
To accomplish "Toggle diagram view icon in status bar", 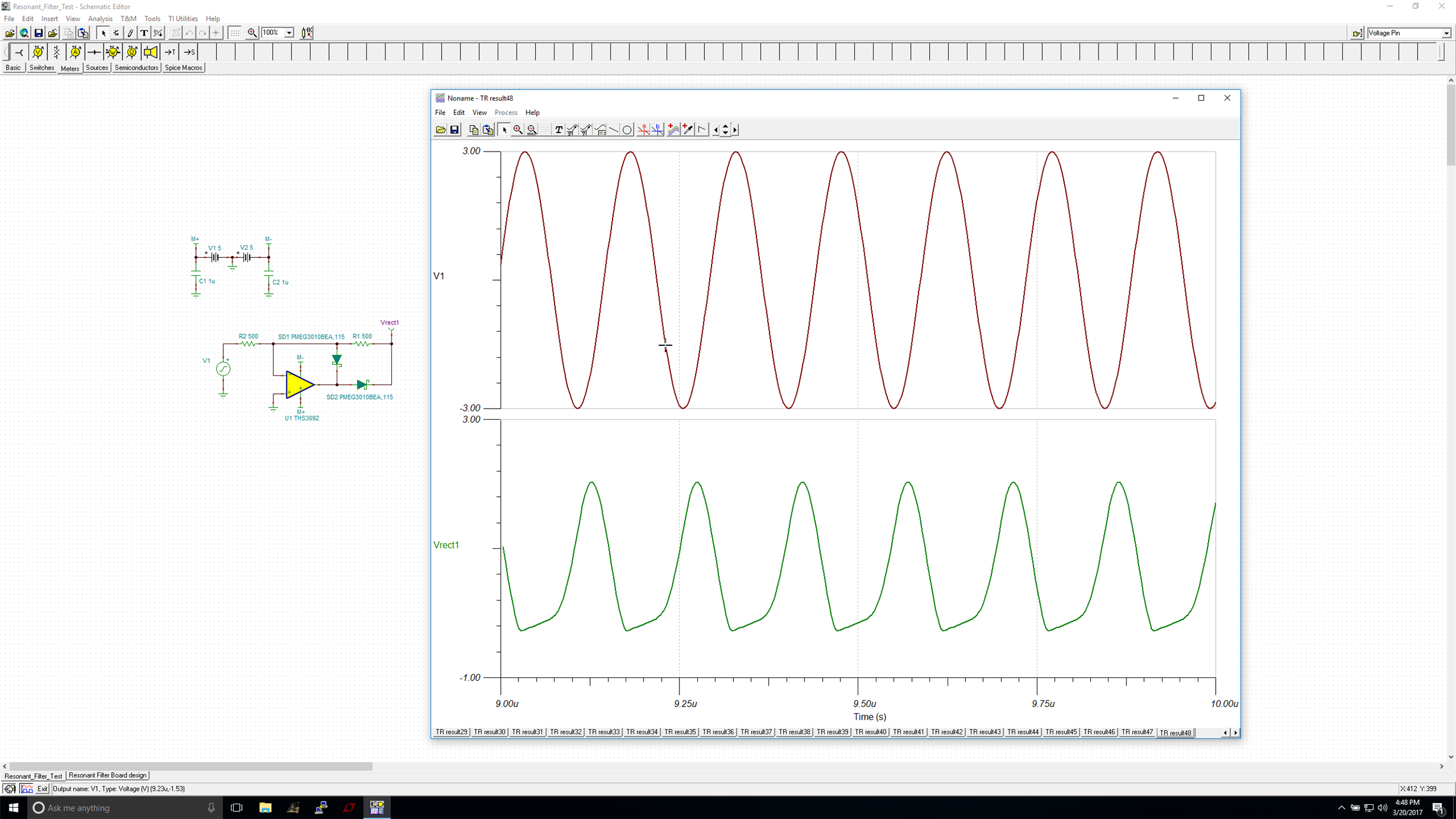I will point(27,789).
